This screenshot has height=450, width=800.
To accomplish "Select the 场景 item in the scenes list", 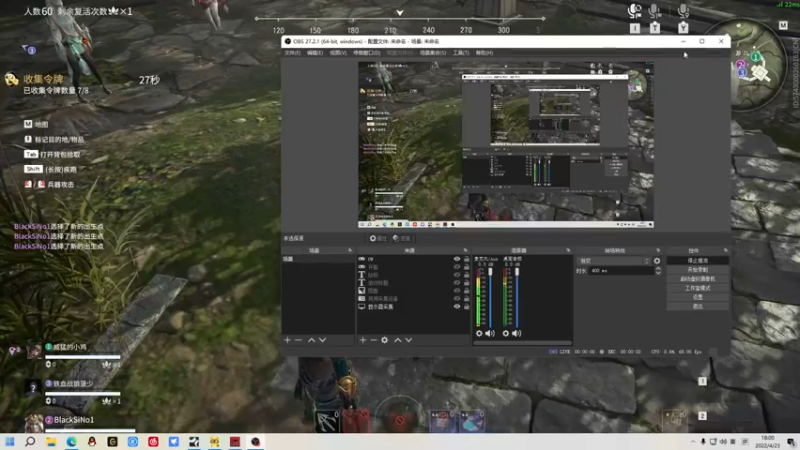I will [317, 259].
